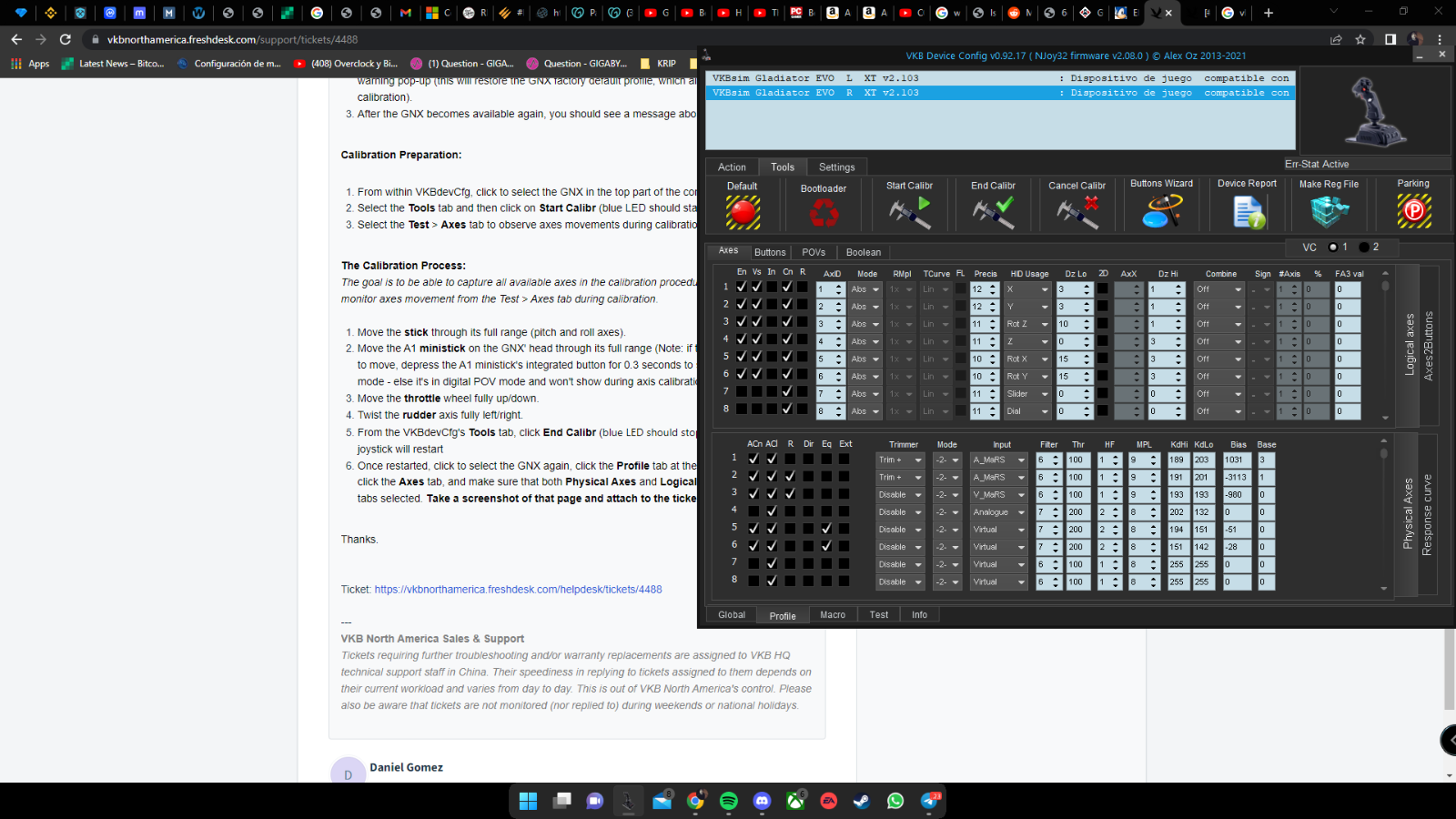1456x819 pixels.
Task: Finish calibration with End Calibr icon
Action: [x=993, y=211]
